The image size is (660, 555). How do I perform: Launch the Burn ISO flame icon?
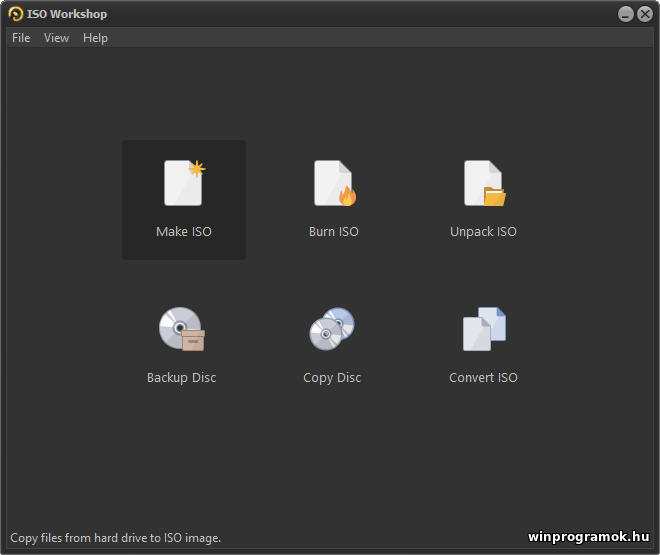click(x=335, y=183)
